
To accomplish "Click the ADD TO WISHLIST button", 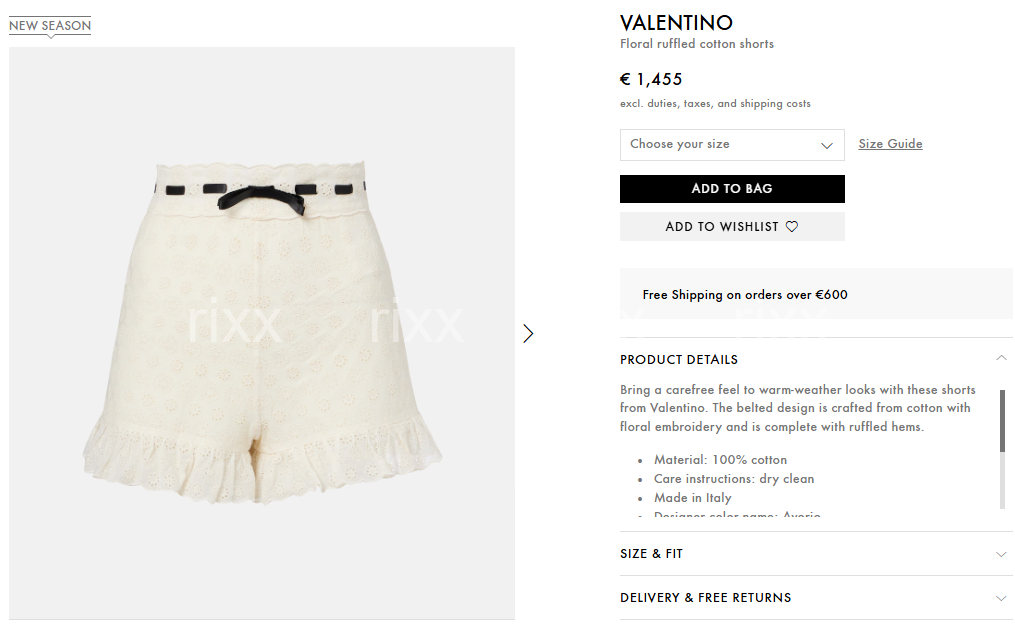I will (x=732, y=227).
